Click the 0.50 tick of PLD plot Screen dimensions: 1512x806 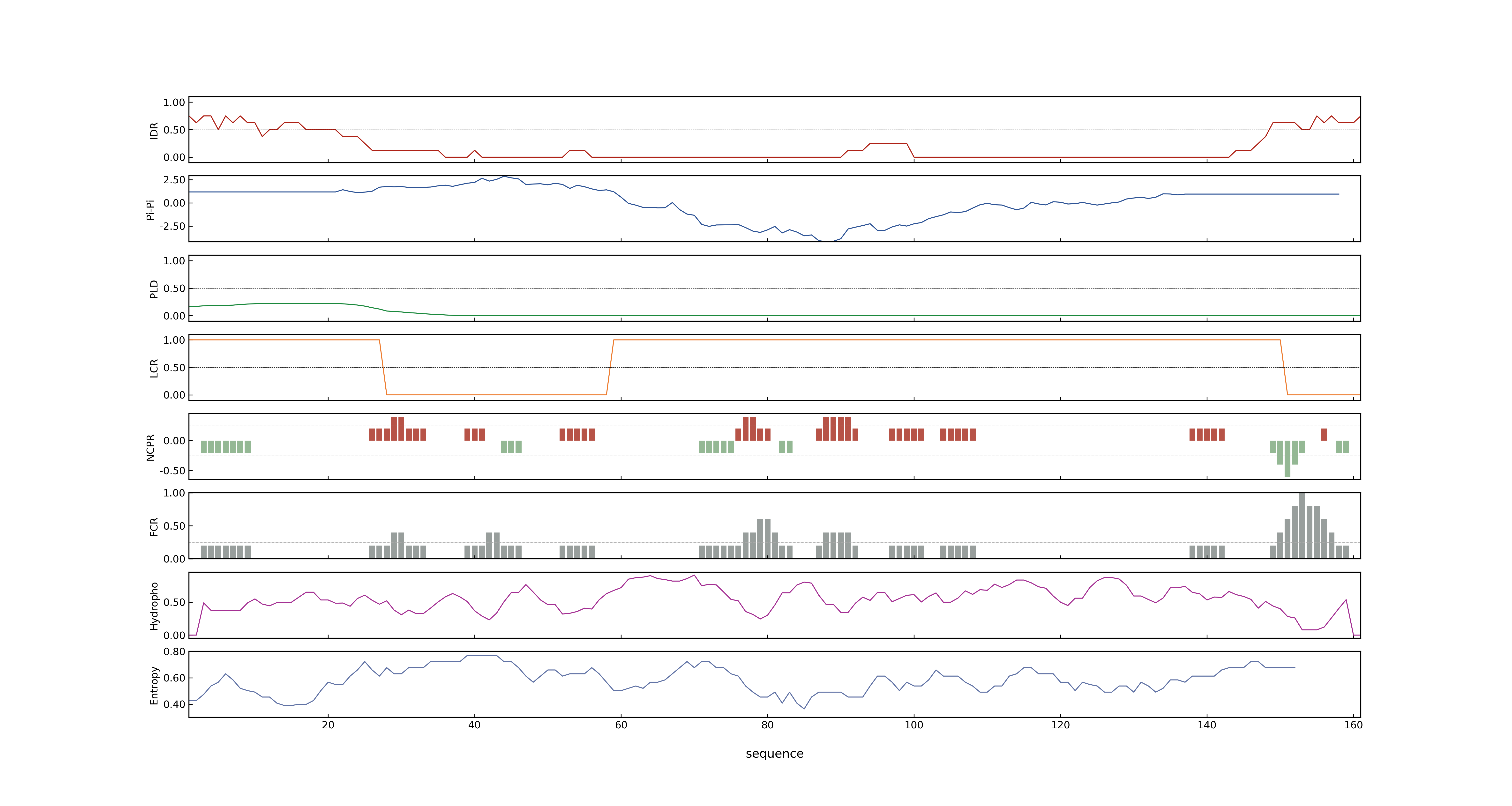[x=174, y=288]
